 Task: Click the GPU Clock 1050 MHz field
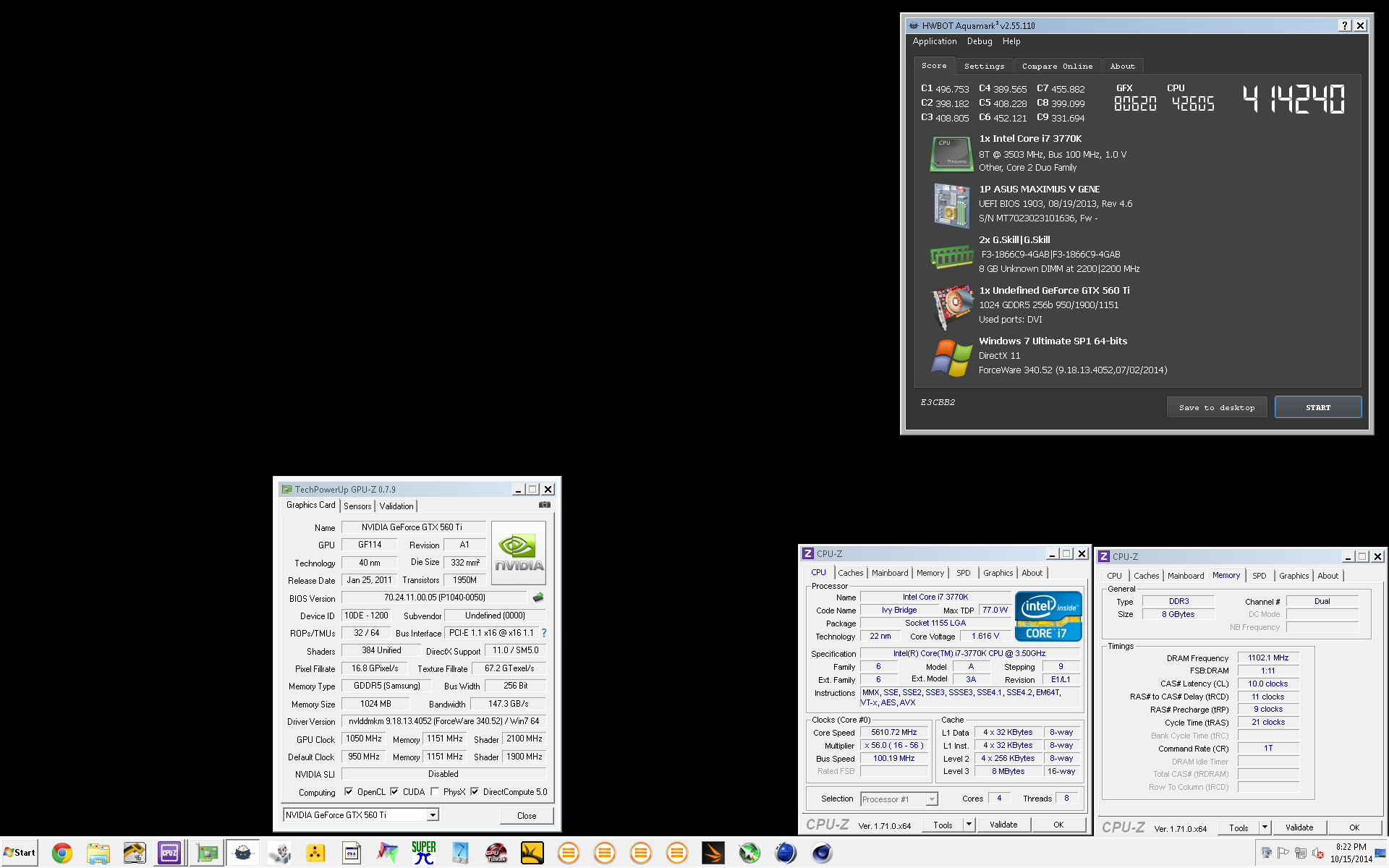[364, 739]
